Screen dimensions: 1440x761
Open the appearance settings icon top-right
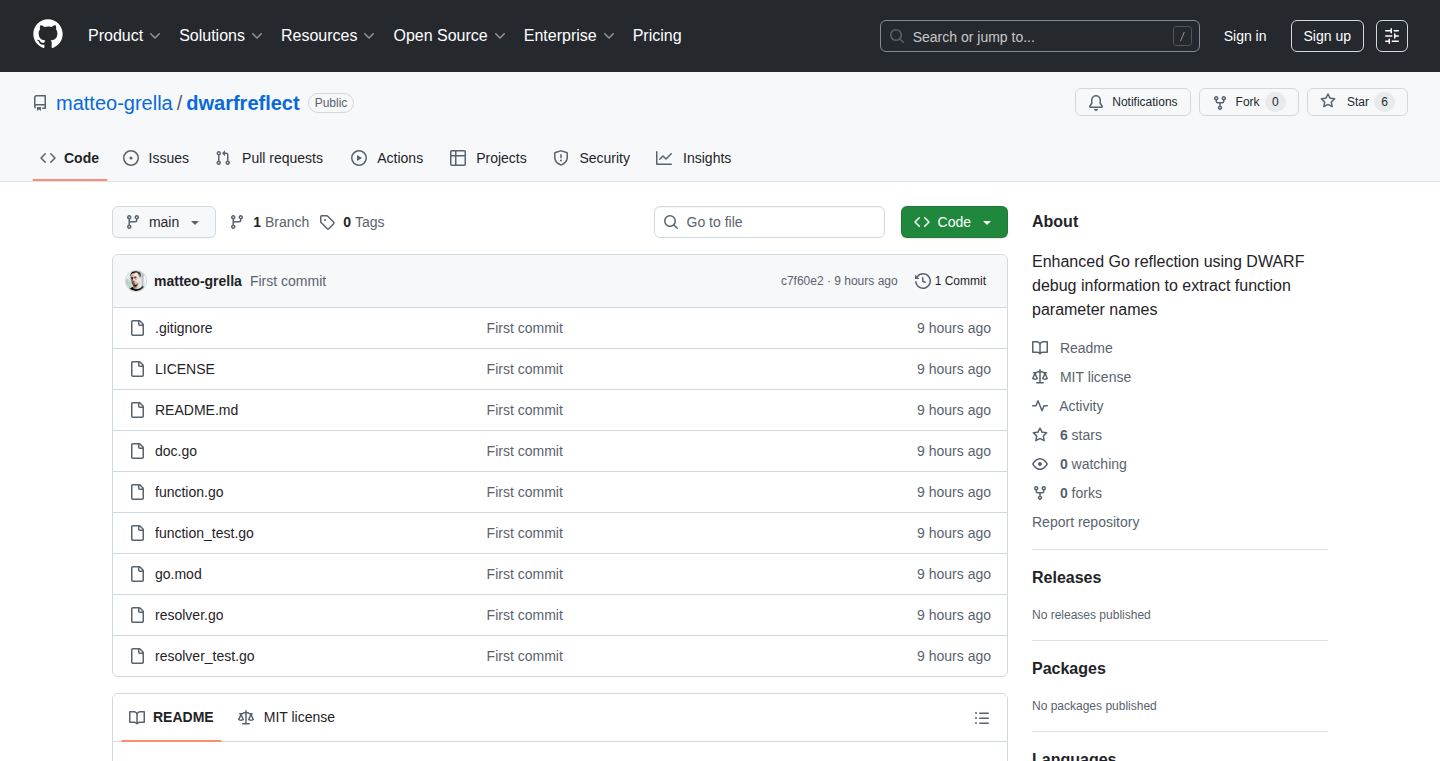[1392, 36]
